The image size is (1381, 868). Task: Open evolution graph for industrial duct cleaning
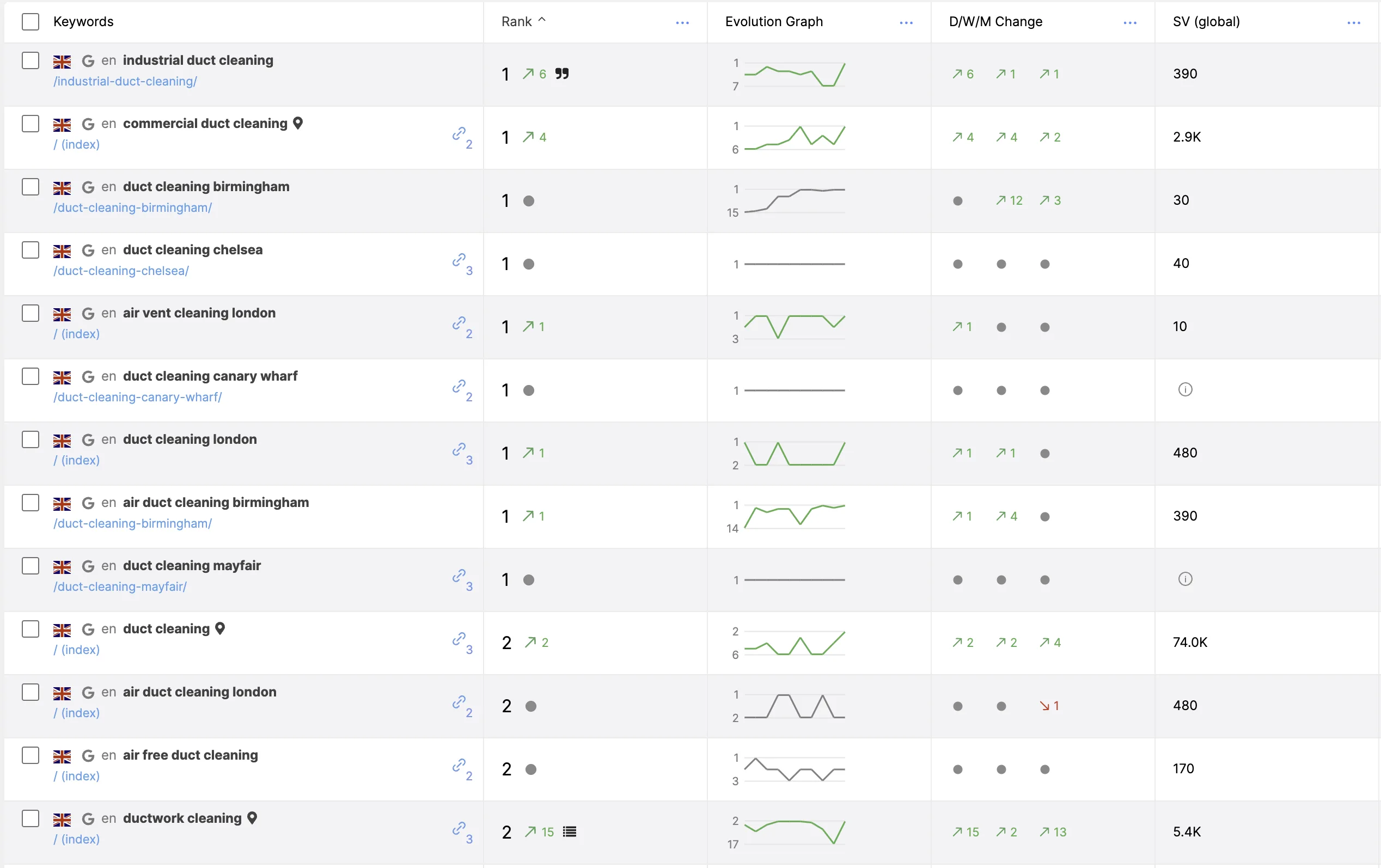[x=795, y=75]
